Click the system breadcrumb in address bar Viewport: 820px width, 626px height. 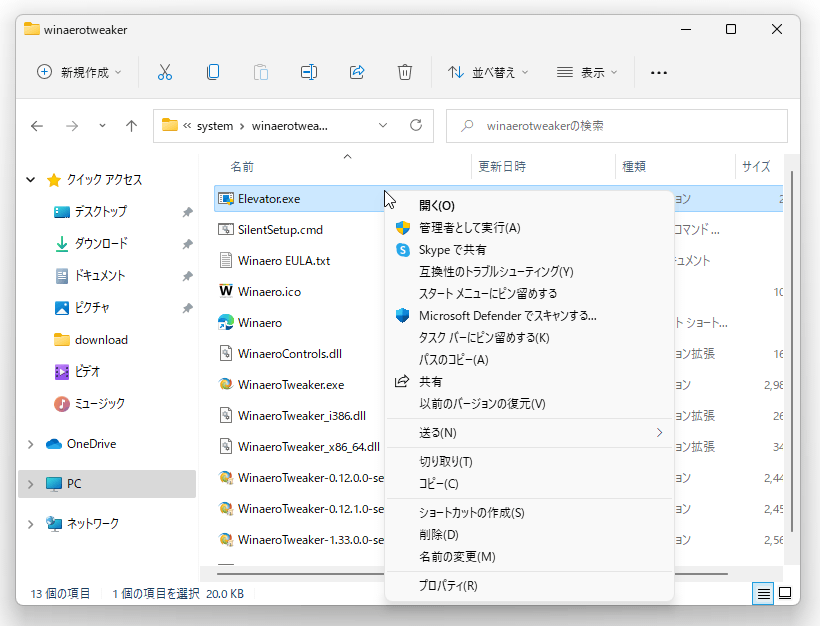(x=215, y=126)
